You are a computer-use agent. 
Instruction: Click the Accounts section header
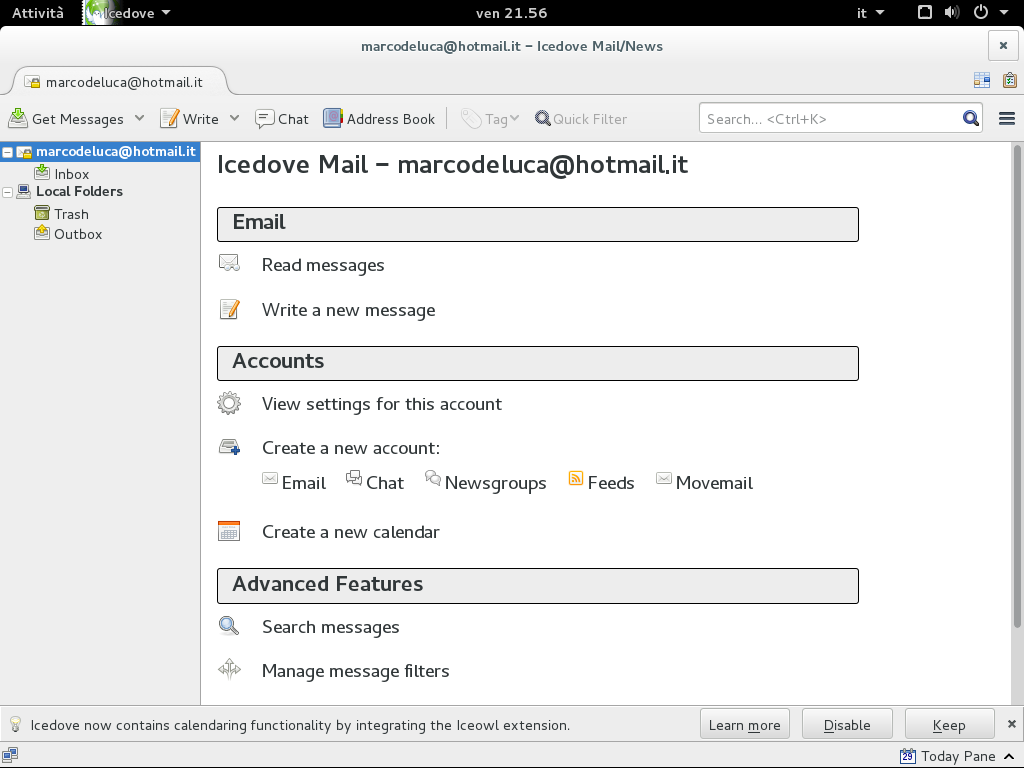(537, 363)
